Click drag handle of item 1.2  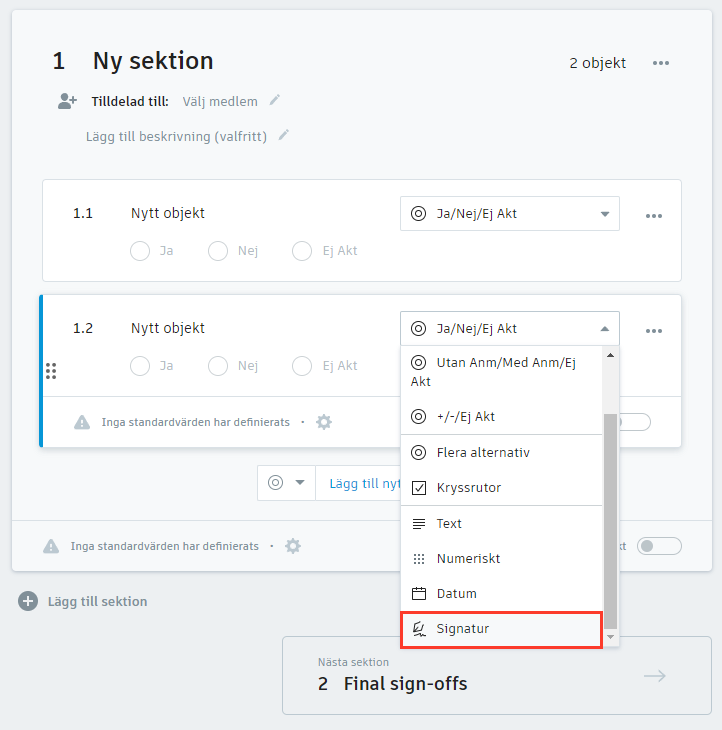point(51,371)
